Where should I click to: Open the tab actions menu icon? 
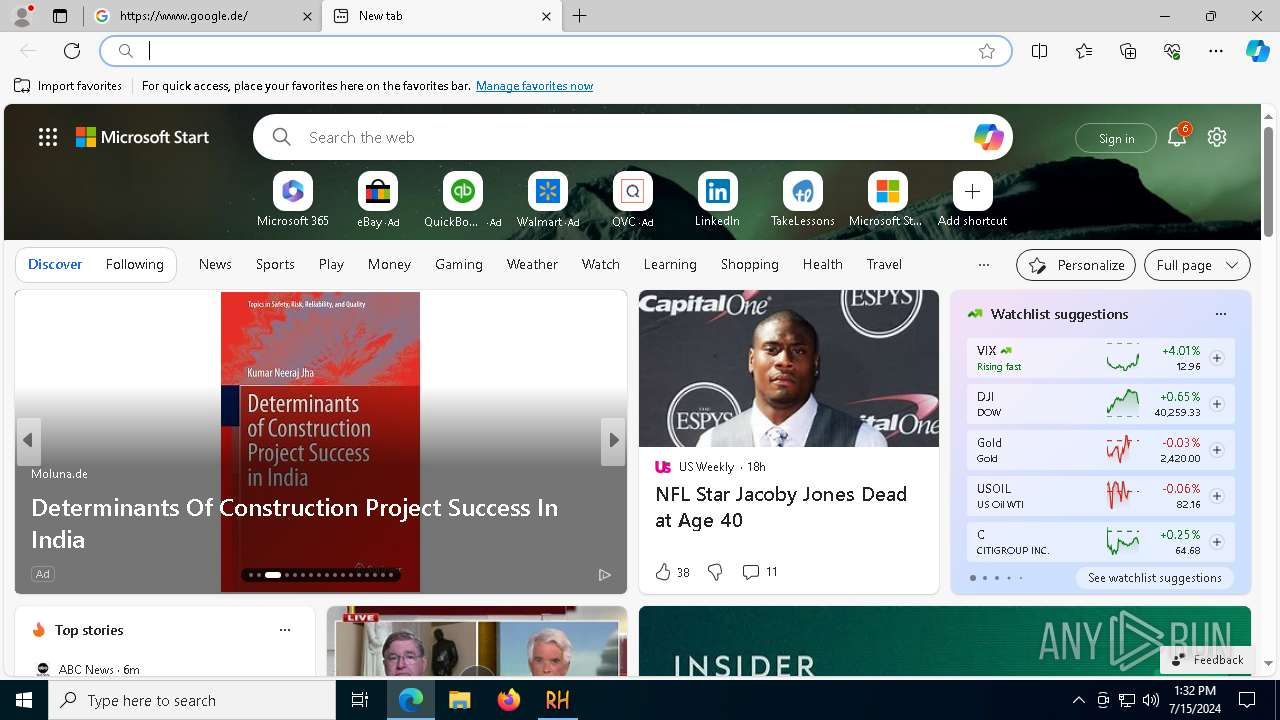[60, 16]
